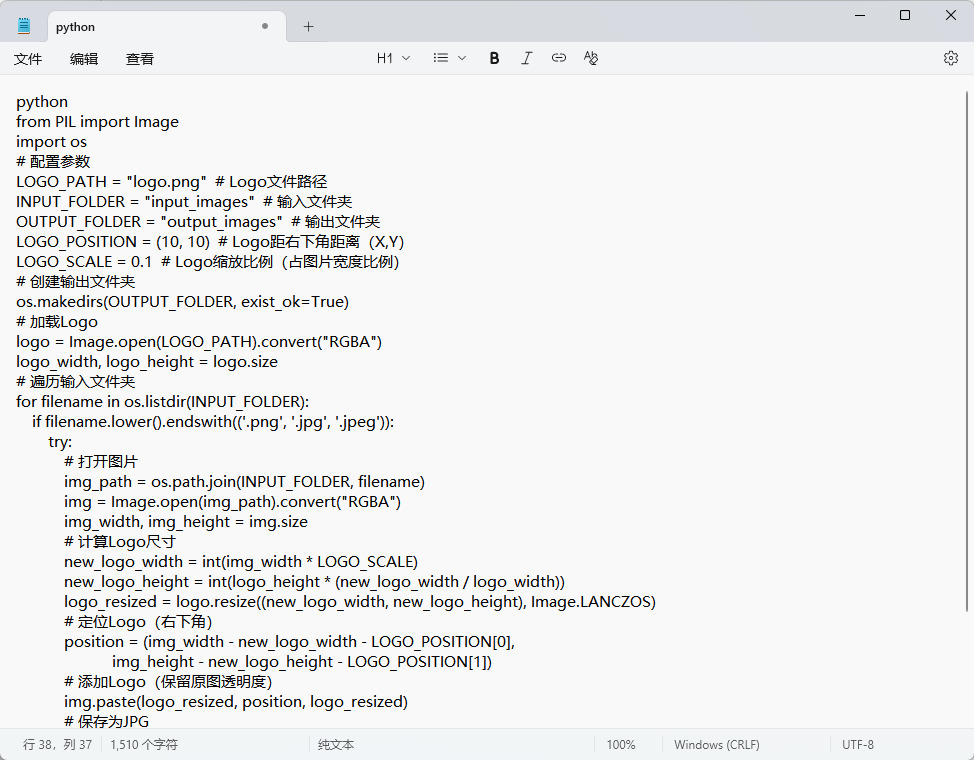Open the 查看 menu
The height and width of the screenshot is (760, 974).
pos(140,59)
